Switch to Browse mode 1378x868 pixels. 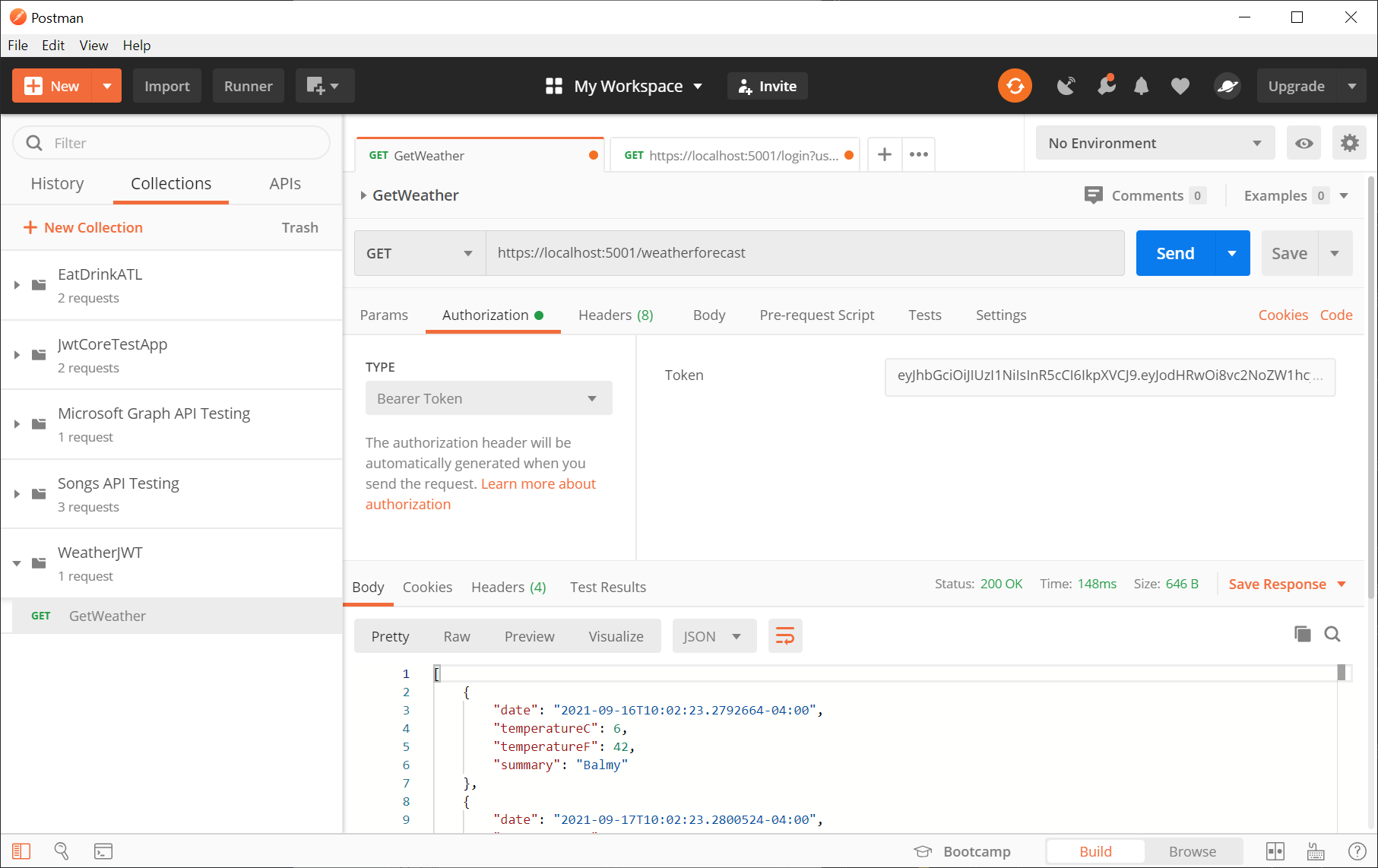1192,851
